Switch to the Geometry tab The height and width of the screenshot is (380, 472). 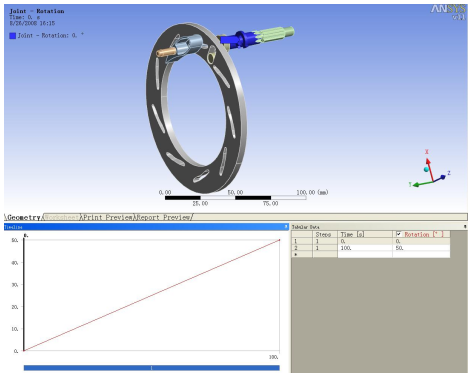click(23, 217)
